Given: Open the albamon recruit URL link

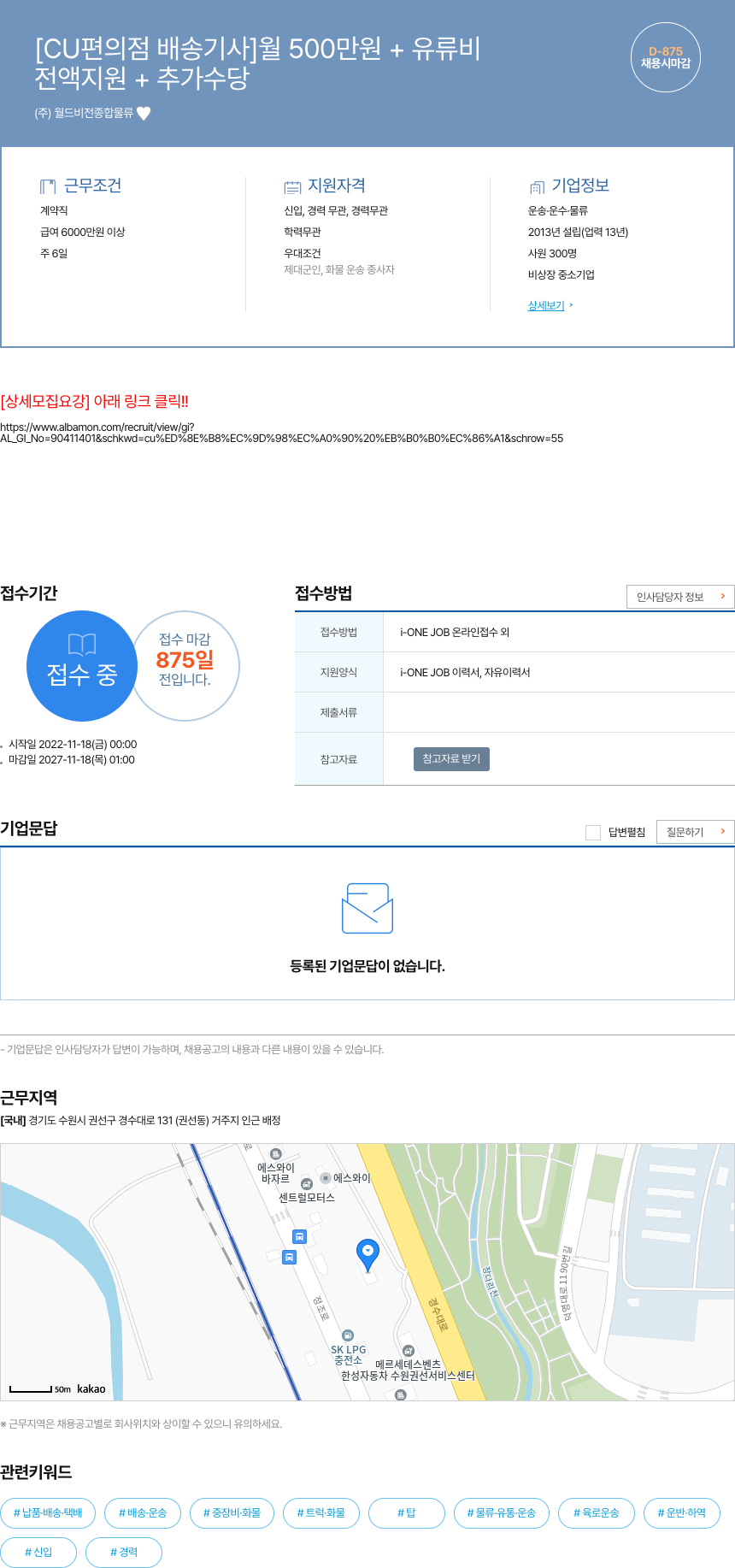Looking at the screenshot, I should click(x=281, y=433).
